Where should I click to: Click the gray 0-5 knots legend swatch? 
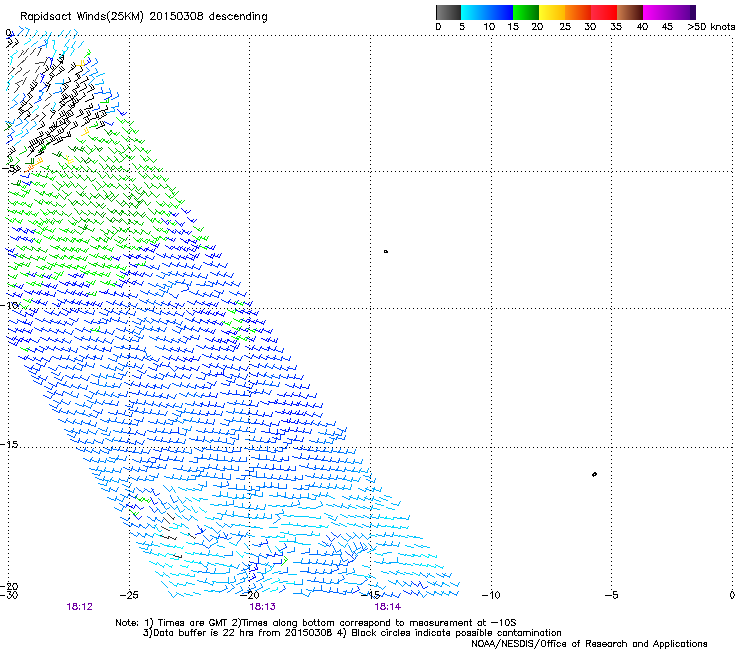448,12
